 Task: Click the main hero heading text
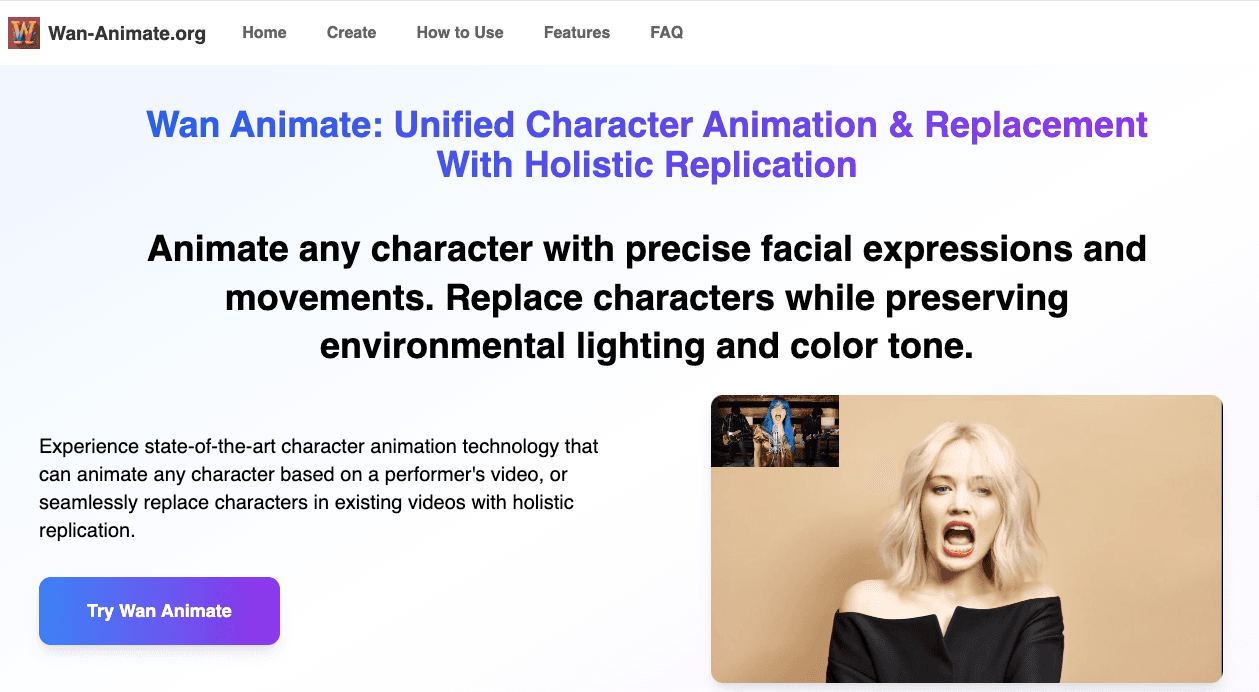(646, 144)
